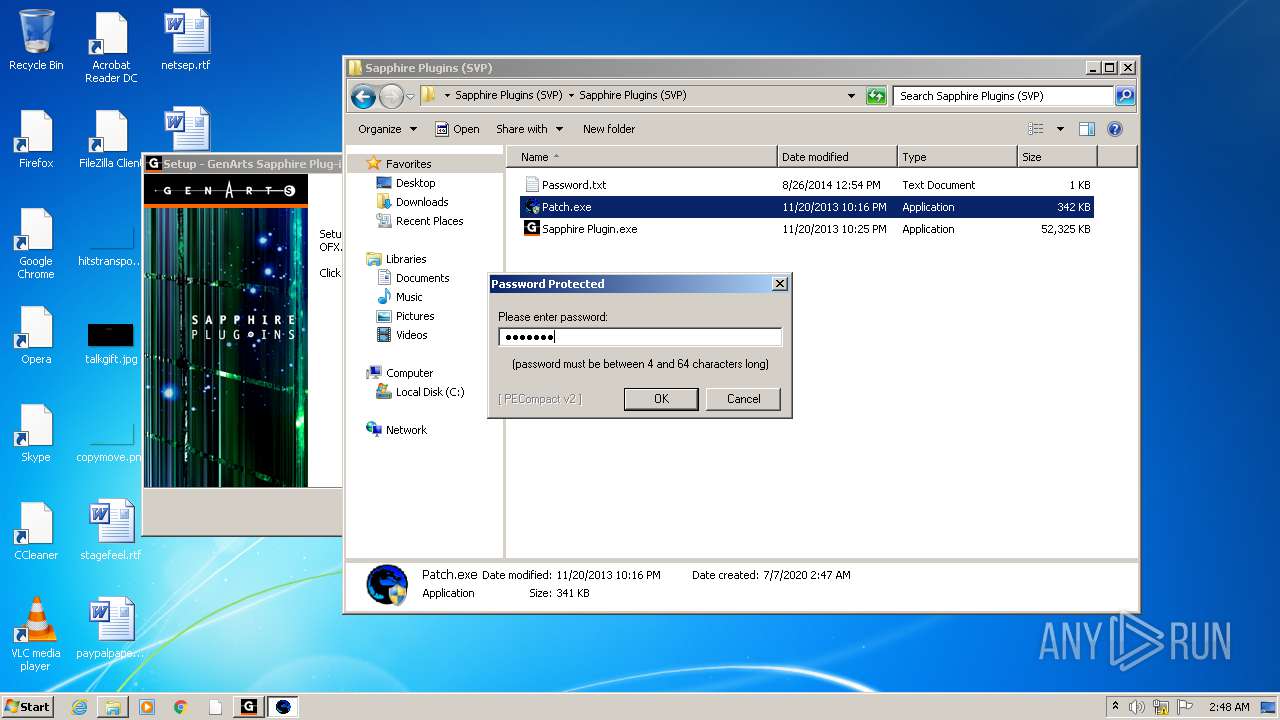1280x720 pixels.
Task: Open Music library
Action: click(409, 297)
